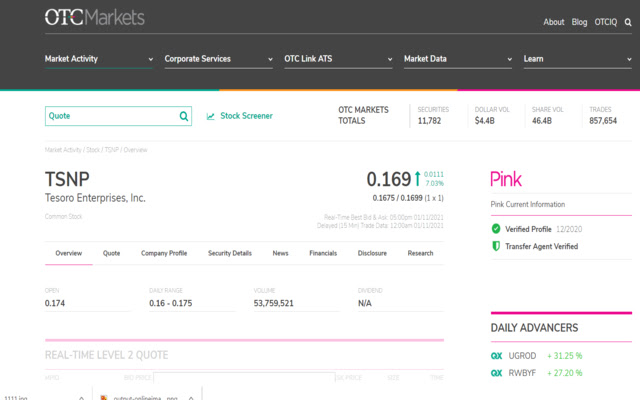Click the search magnifier icon in Quote box

[184, 116]
